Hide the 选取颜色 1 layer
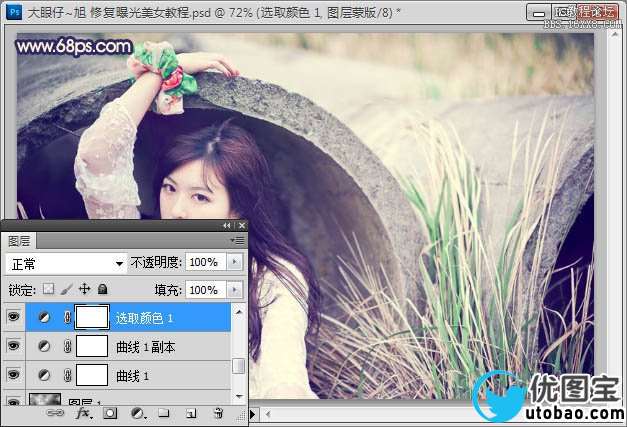The image size is (627, 427). coord(14,317)
